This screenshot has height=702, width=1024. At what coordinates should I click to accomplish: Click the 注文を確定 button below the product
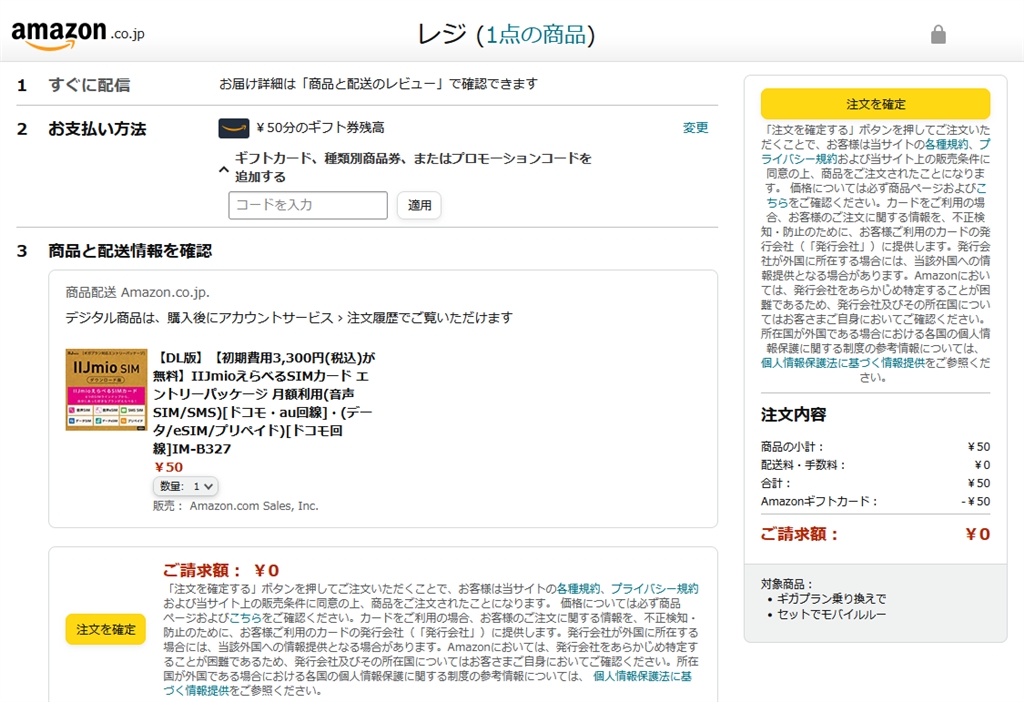(105, 630)
